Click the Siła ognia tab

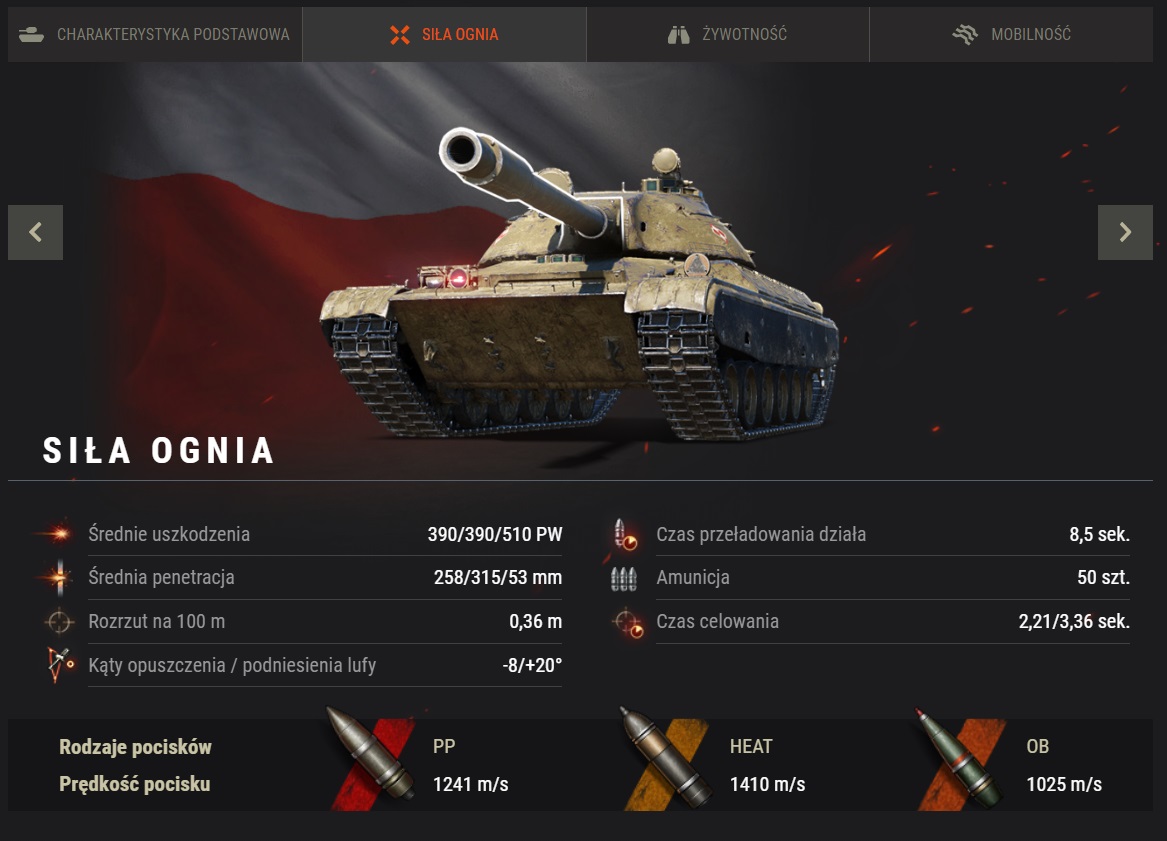(444, 34)
